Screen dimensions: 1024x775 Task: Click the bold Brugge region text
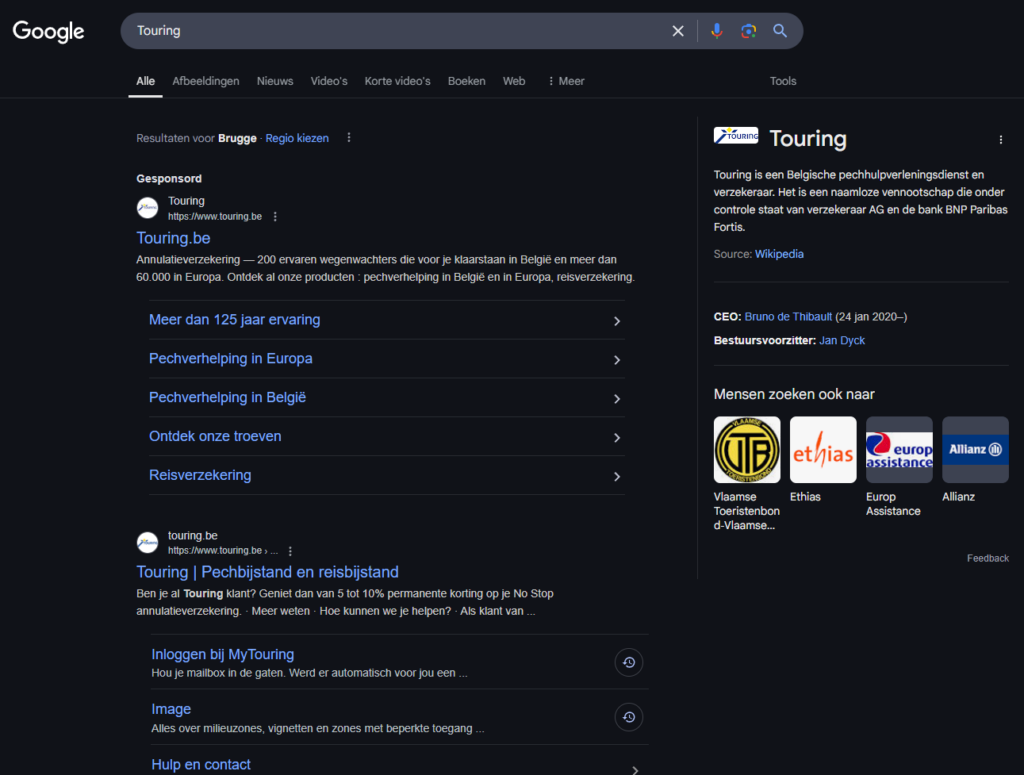pyautogui.click(x=237, y=138)
